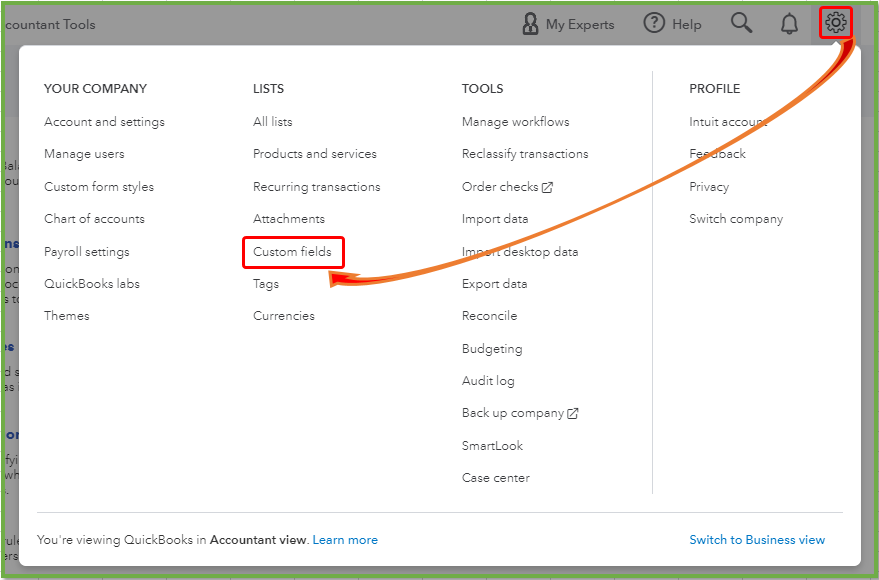The width and height of the screenshot is (879, 580).
Task: Click the search magnifier icon
Action: (741, 23)
